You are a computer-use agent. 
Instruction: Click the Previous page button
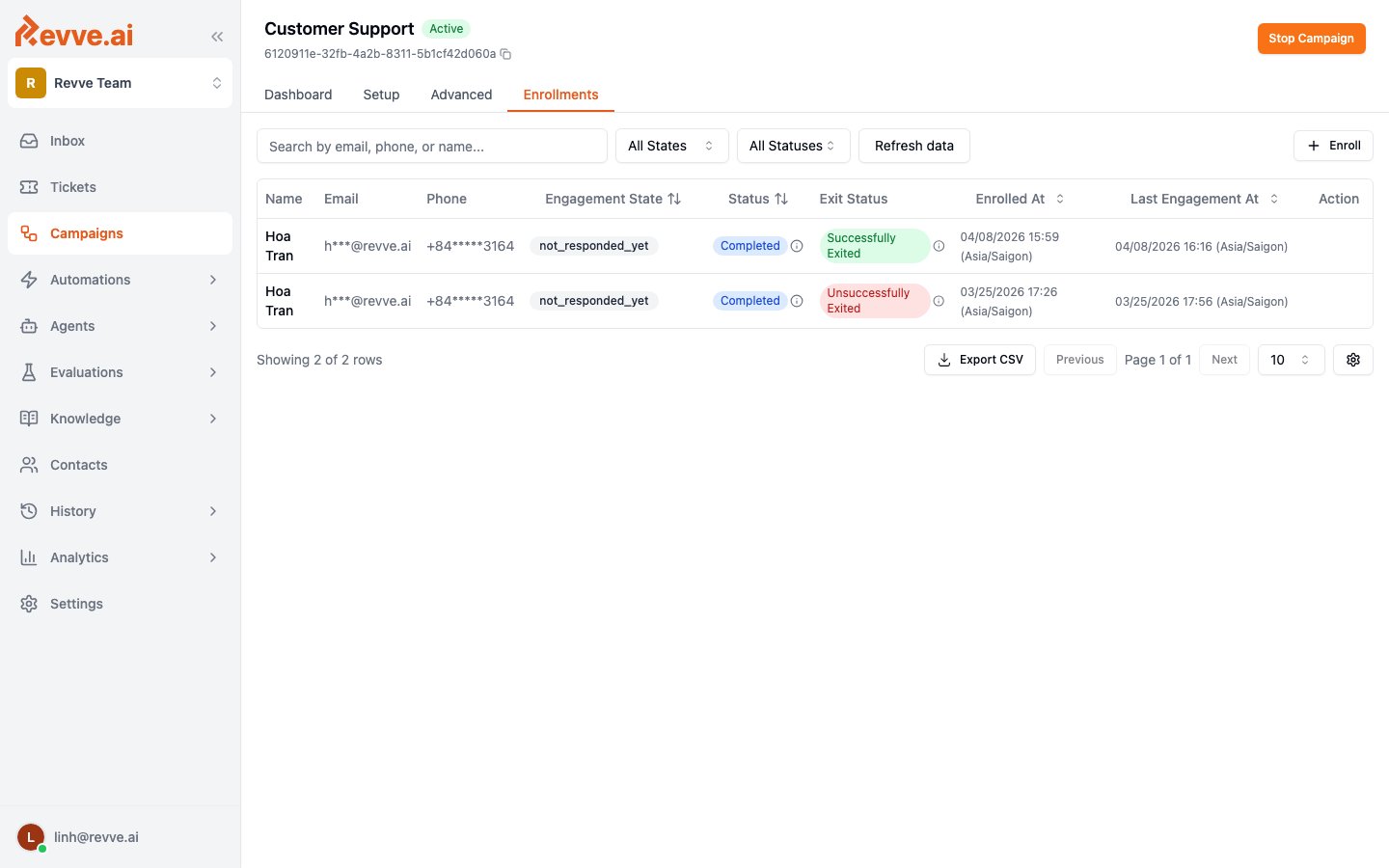1079,360
